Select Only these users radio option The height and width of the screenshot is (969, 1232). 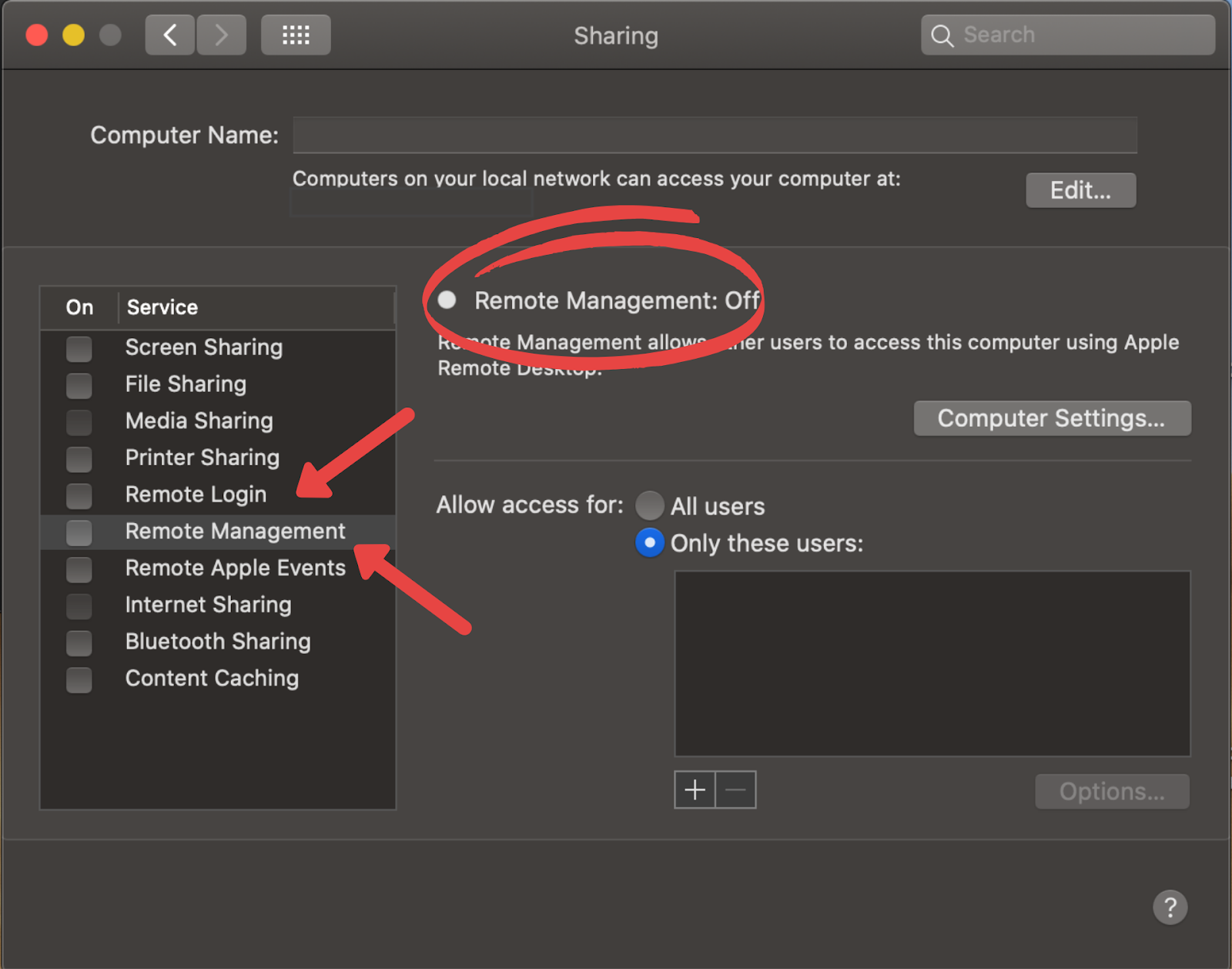click(x=650, y=543)
